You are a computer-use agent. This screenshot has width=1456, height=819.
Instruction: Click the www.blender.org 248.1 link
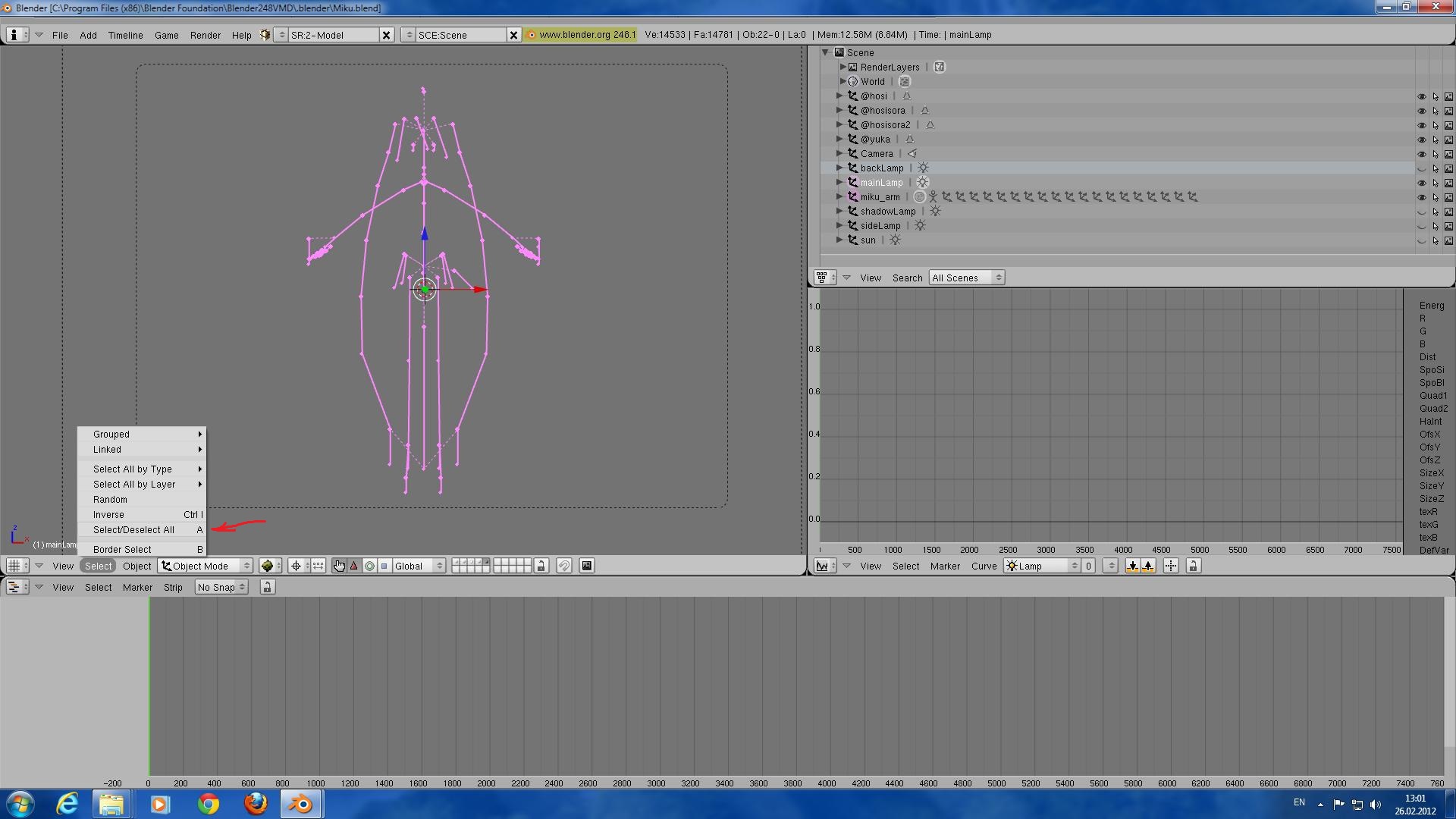(581, 35)
